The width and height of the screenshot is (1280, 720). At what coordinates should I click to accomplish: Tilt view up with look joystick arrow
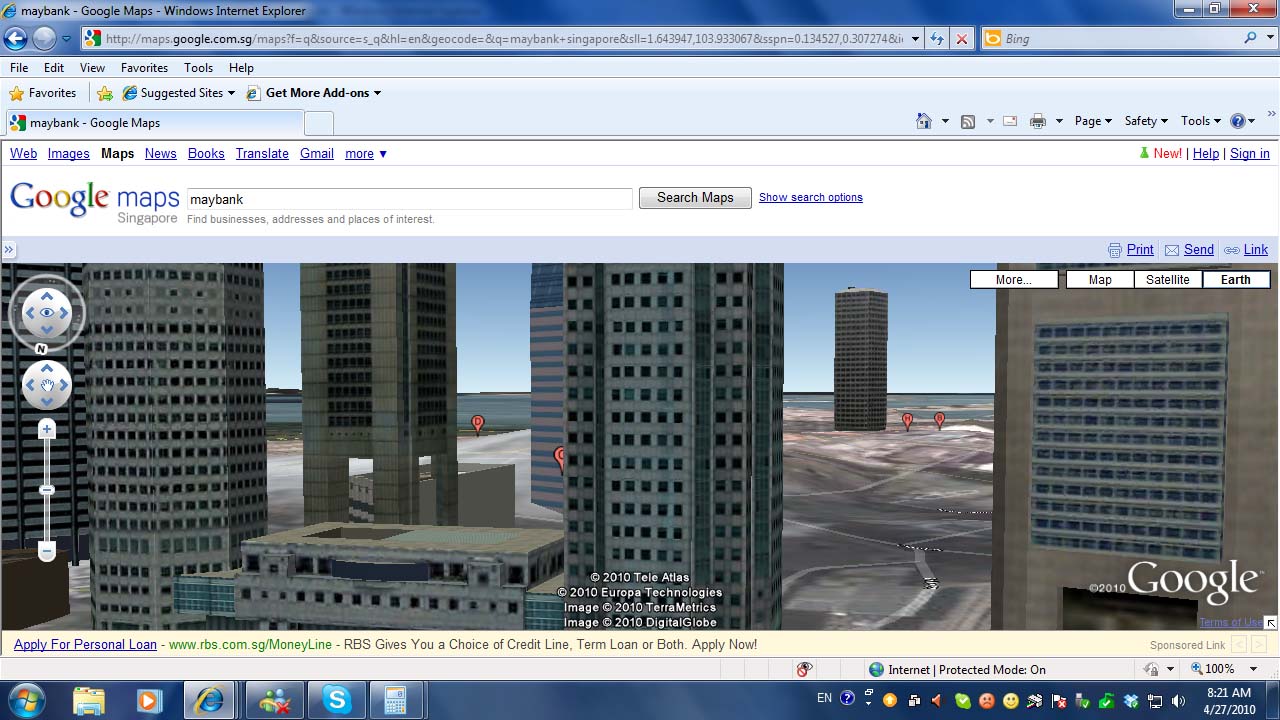[47, 296]
